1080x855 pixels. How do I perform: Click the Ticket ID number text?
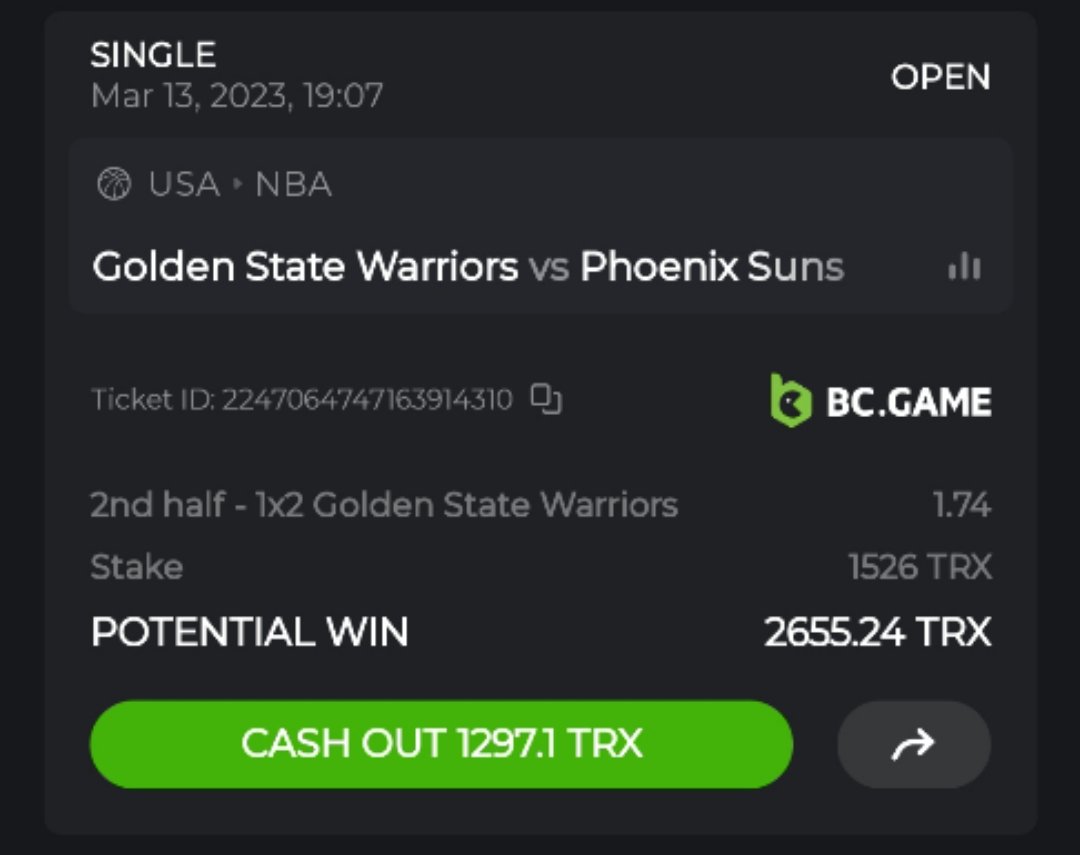[366, 400]
